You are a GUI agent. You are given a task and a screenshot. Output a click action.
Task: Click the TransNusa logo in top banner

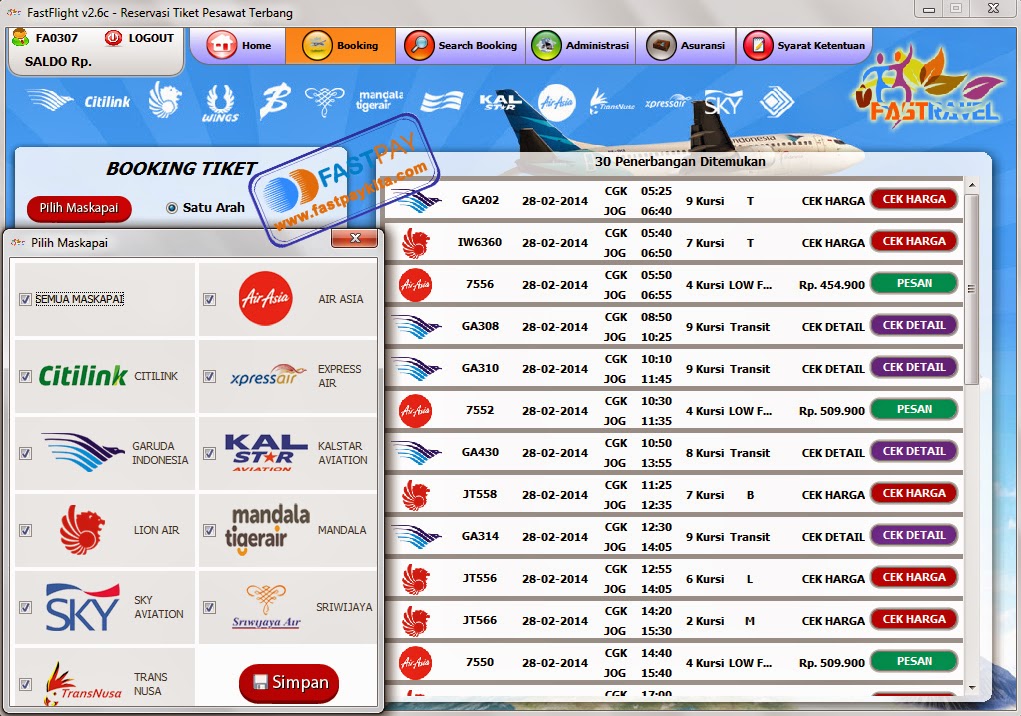[x=611, y=102]
